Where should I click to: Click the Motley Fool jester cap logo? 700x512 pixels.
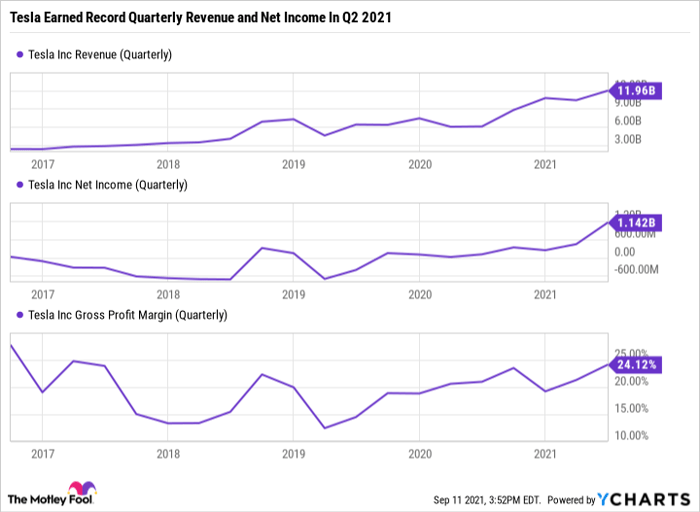(82, 489)
